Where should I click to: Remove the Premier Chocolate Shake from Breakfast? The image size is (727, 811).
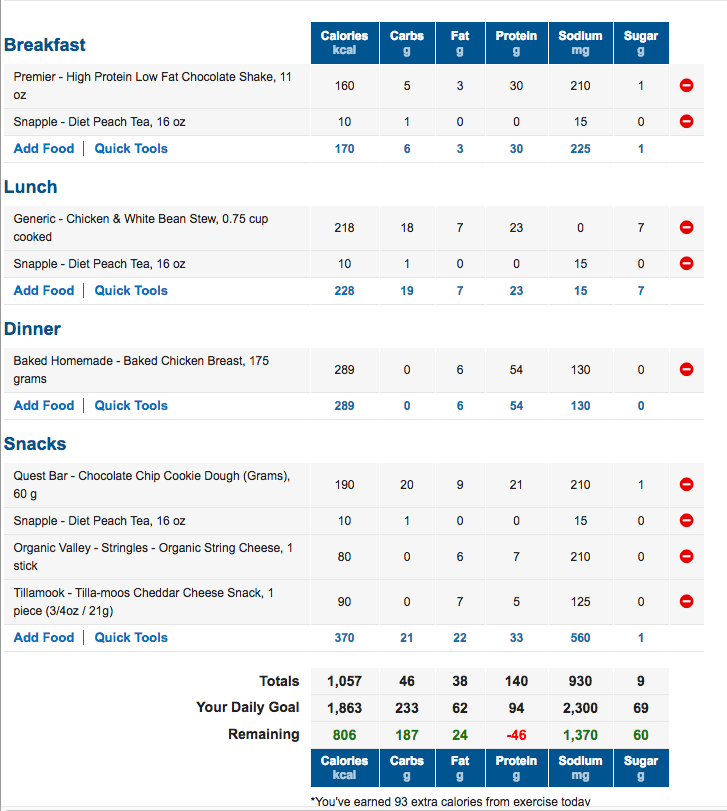(686, 85)
